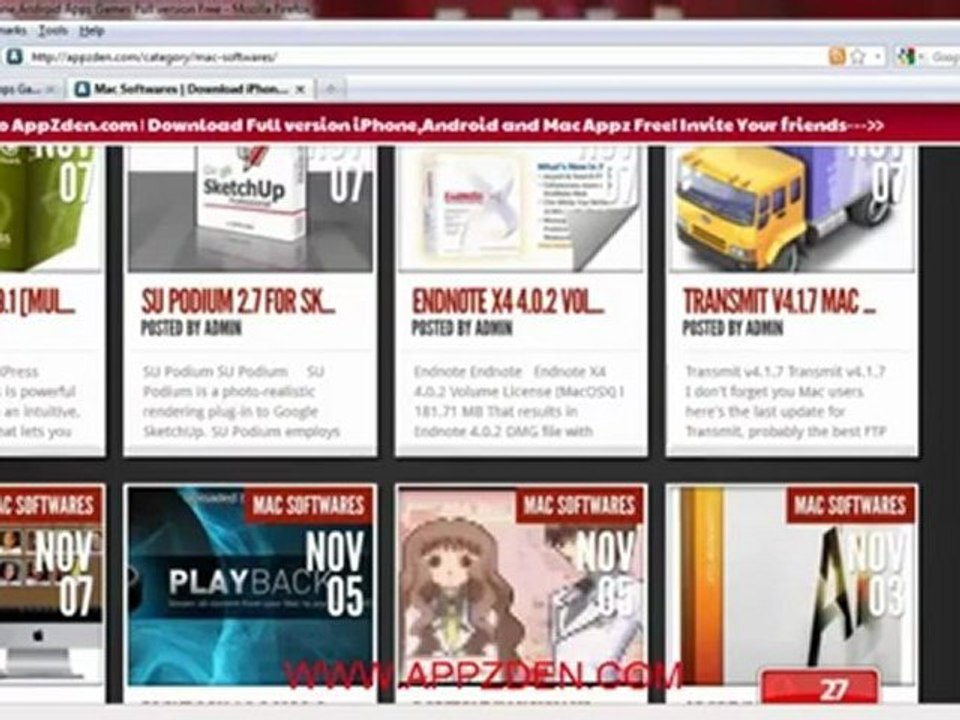The width and height of the screenshot is (960, 720).
Task: Click the Google search engine icon
Action: pos(906,57)
